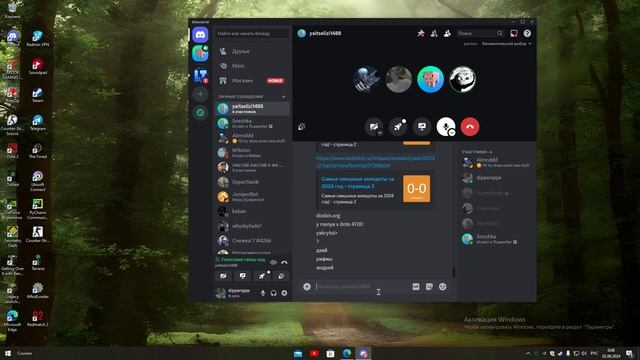Open orange 0-0 embed thumbnail
This screenshot has height=360, width=640.
click(x=416, y=189)
